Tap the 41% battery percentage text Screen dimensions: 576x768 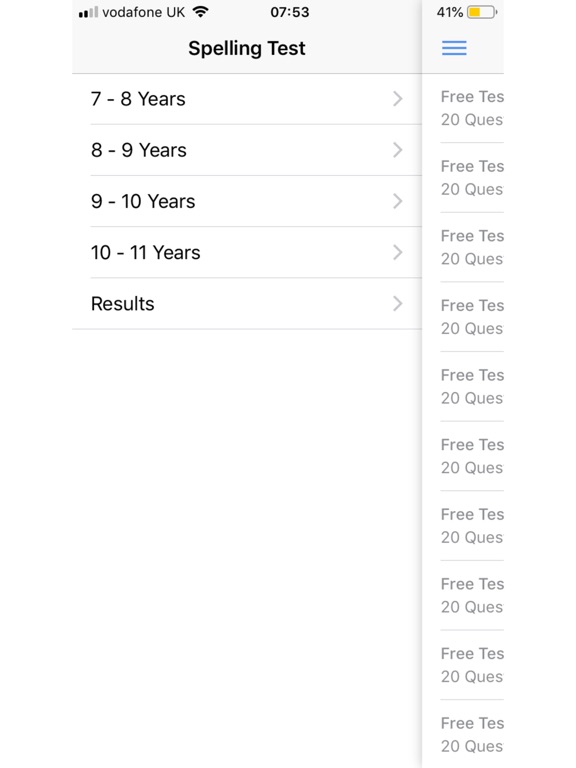tap(450, 12)
